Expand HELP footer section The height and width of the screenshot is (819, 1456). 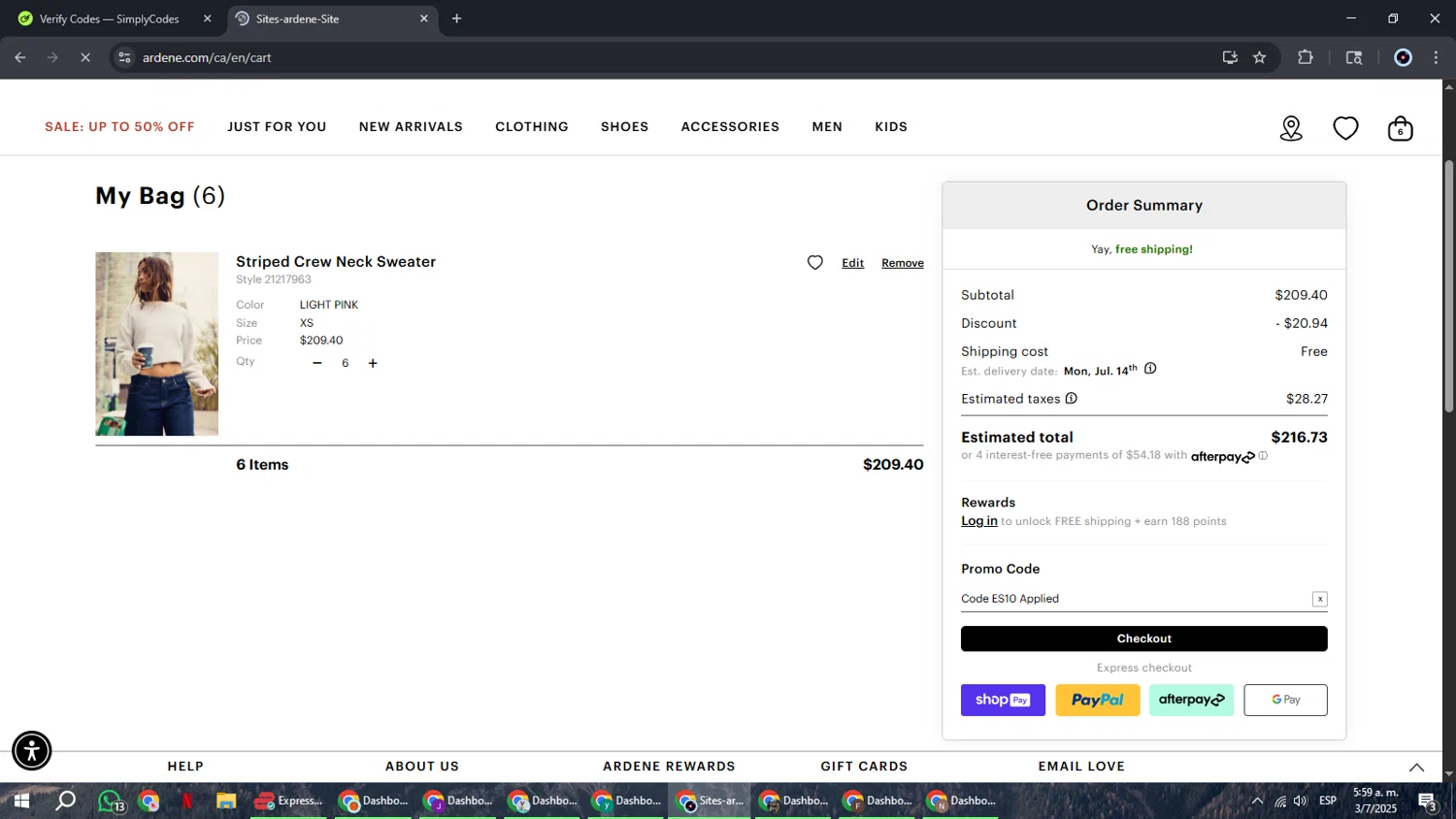185,767
